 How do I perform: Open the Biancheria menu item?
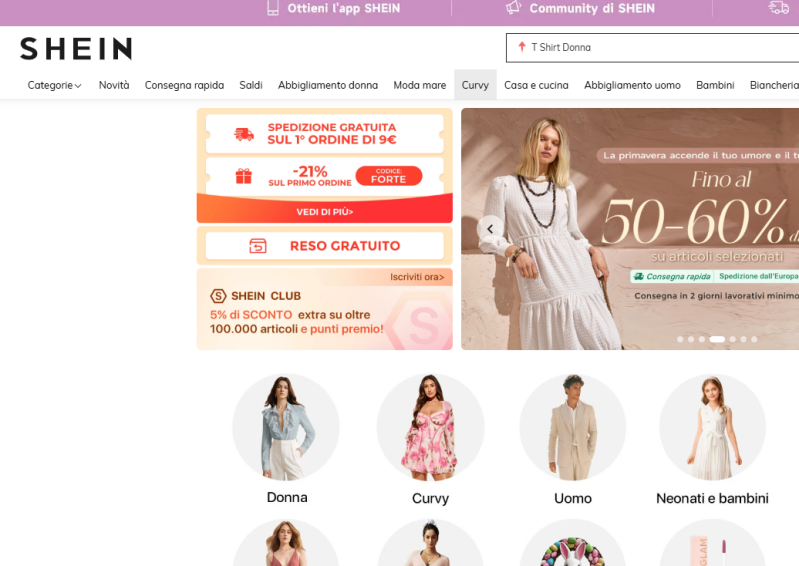(x=774, y=85)
